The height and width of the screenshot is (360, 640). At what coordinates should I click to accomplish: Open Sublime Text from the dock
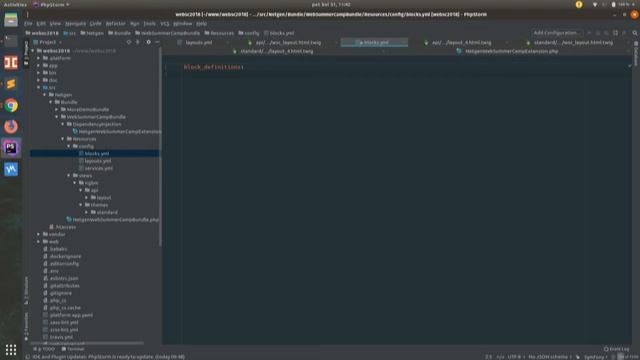click(11, 84)
